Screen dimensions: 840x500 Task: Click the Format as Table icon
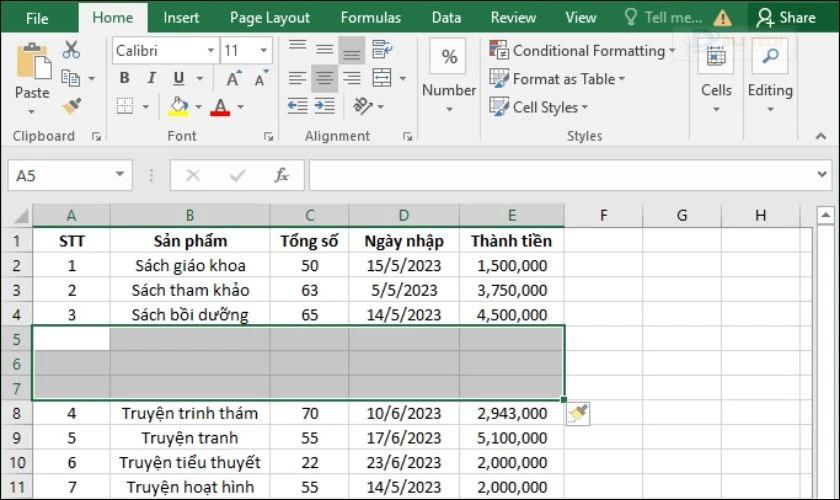pos(499,78)
